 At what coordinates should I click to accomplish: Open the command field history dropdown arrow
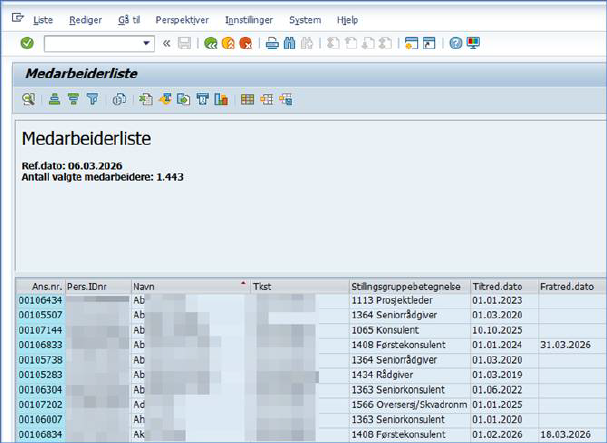(x=146, y=43)
